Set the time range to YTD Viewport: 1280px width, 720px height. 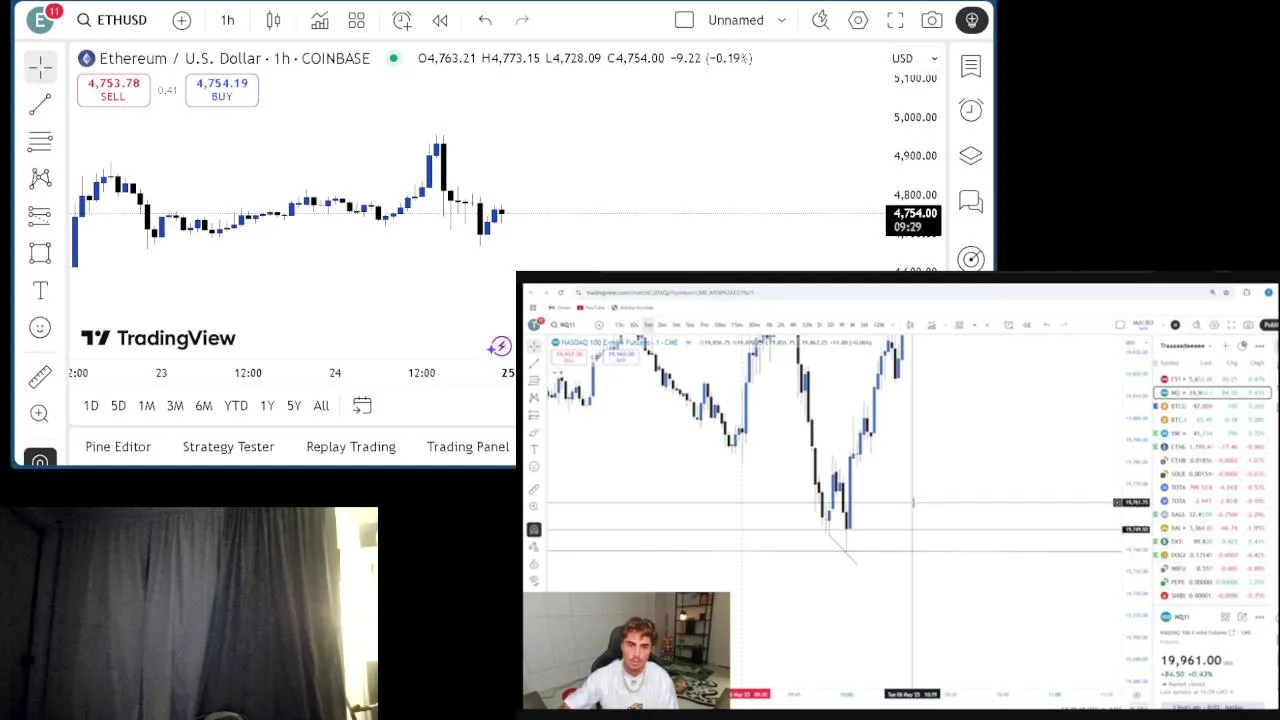click(x=236, y=405)
